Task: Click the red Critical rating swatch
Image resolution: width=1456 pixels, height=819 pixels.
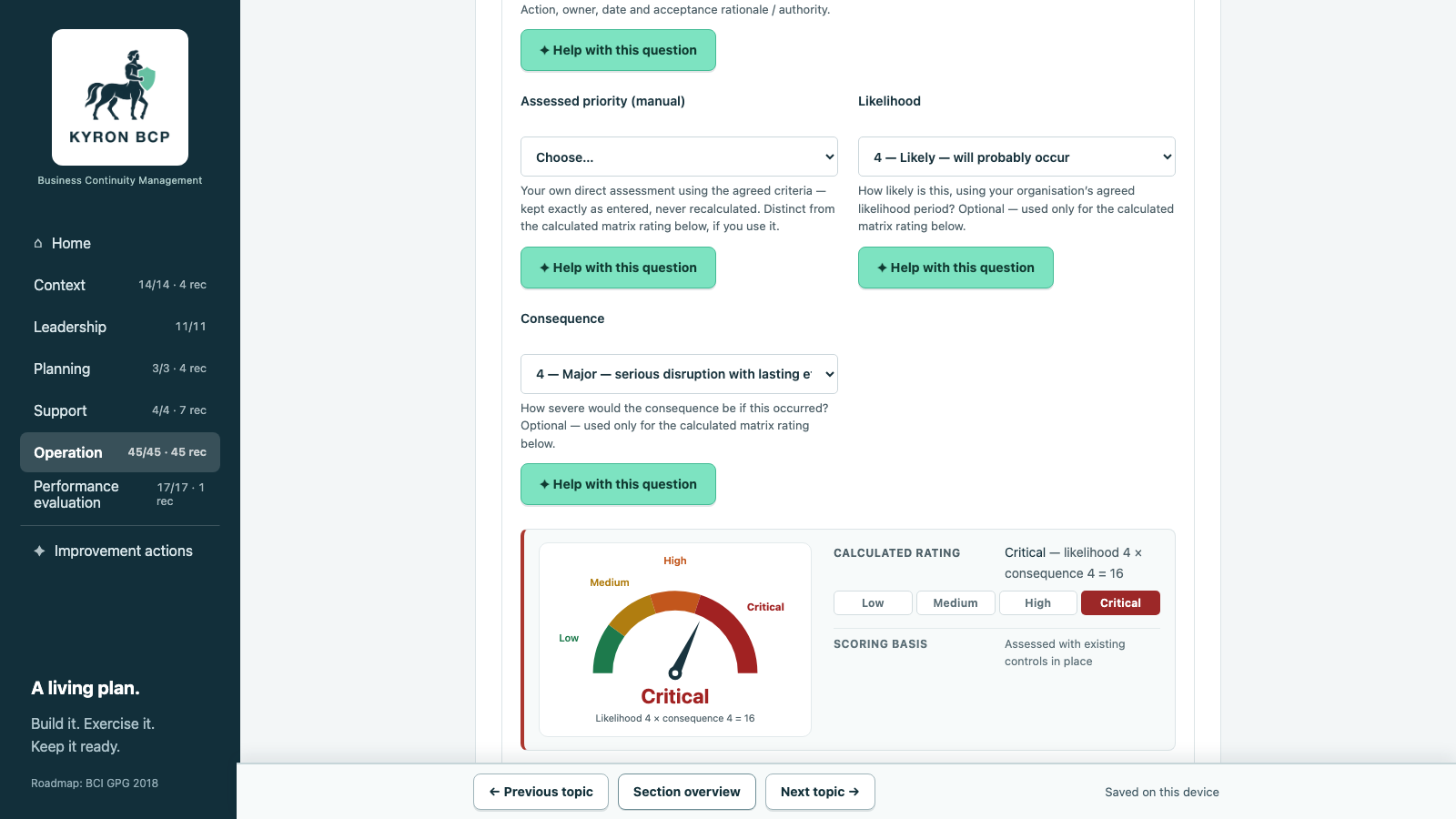Action: pos(1120,602)
